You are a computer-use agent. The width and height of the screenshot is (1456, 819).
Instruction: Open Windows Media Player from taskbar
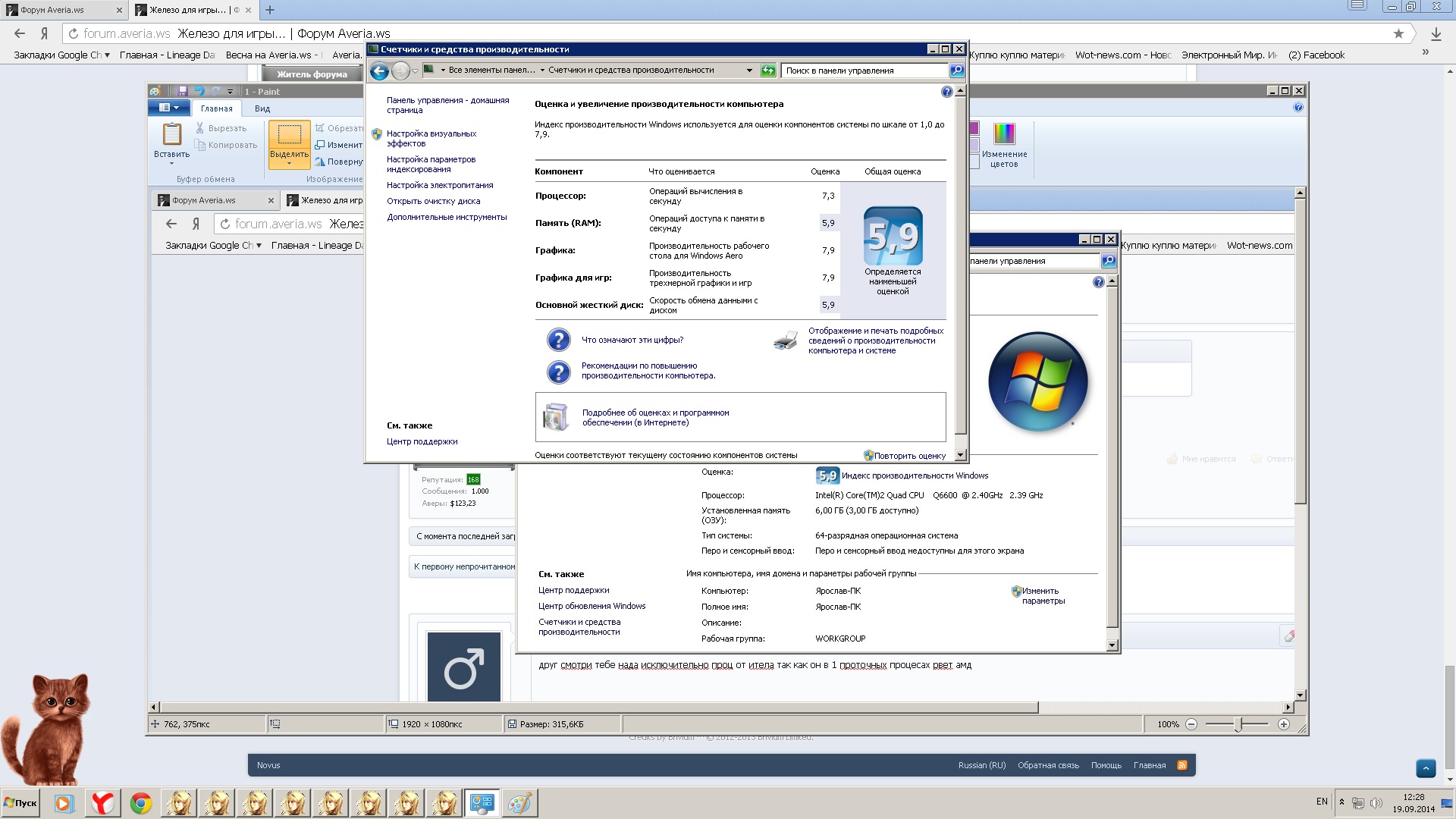coord(64,803)
